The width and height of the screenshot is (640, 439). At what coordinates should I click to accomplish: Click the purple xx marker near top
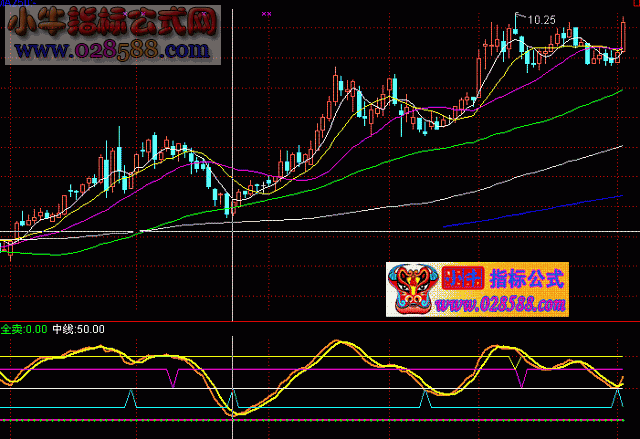(266, 14)
